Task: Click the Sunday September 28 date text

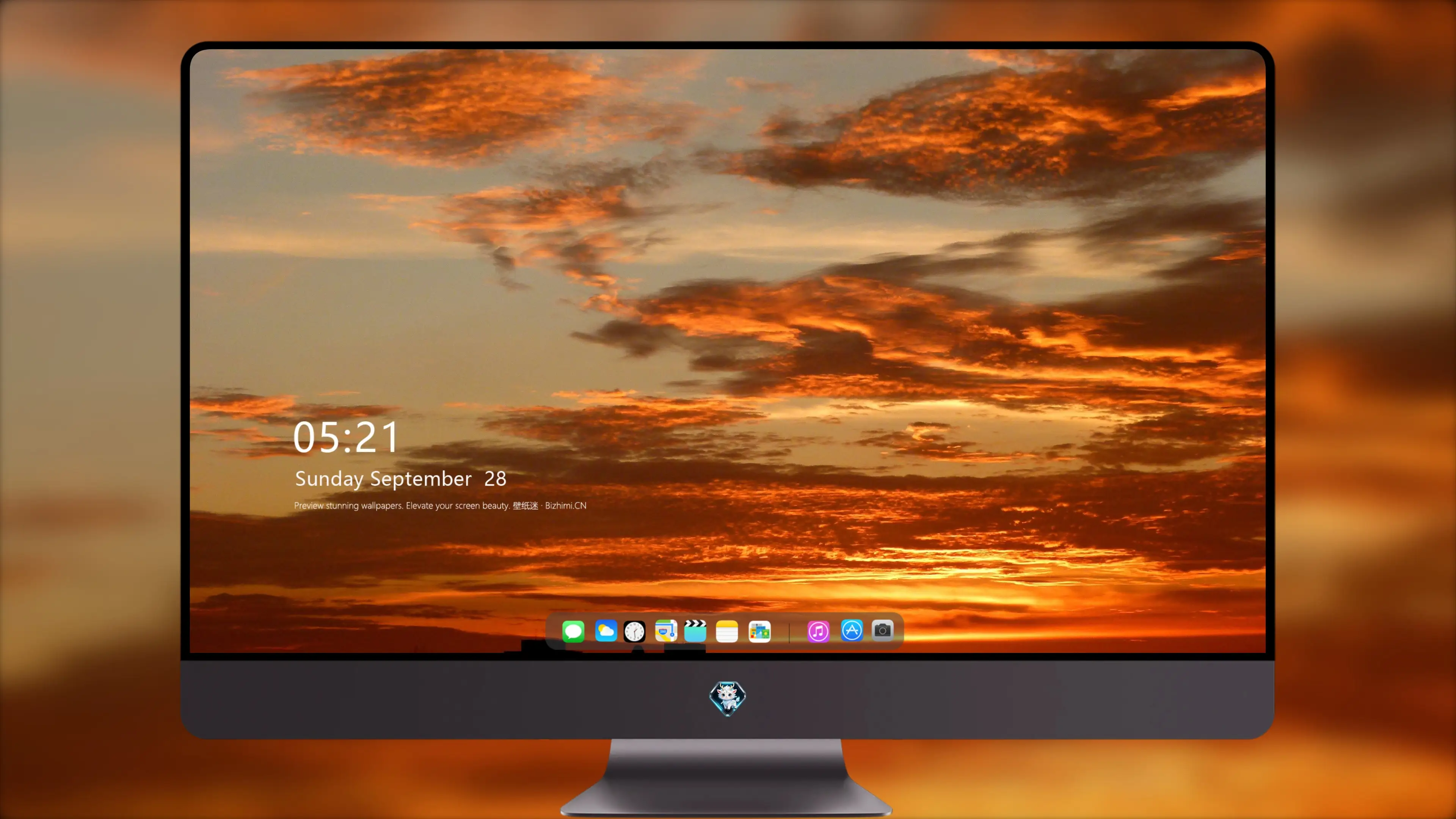Action: [401, 479]
